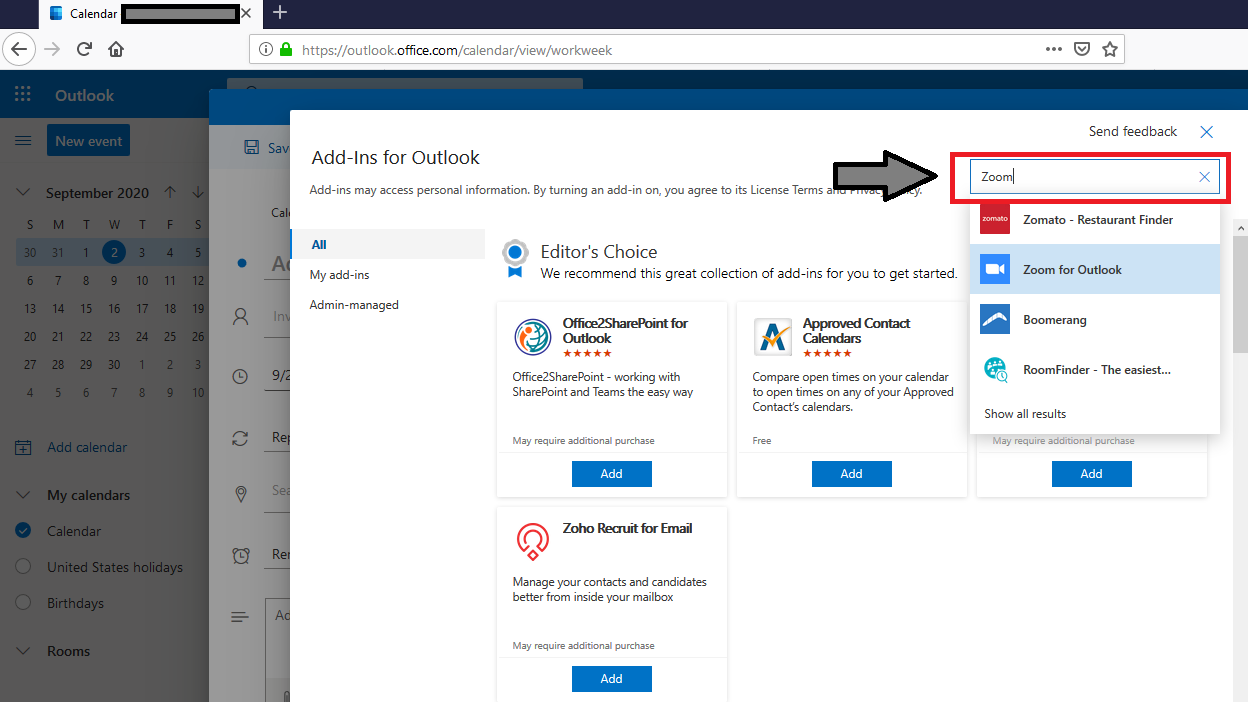Select September 24 in mini calendar
Image resolution: width=1248 pixels, height=702 pixels.
point(142,337)
